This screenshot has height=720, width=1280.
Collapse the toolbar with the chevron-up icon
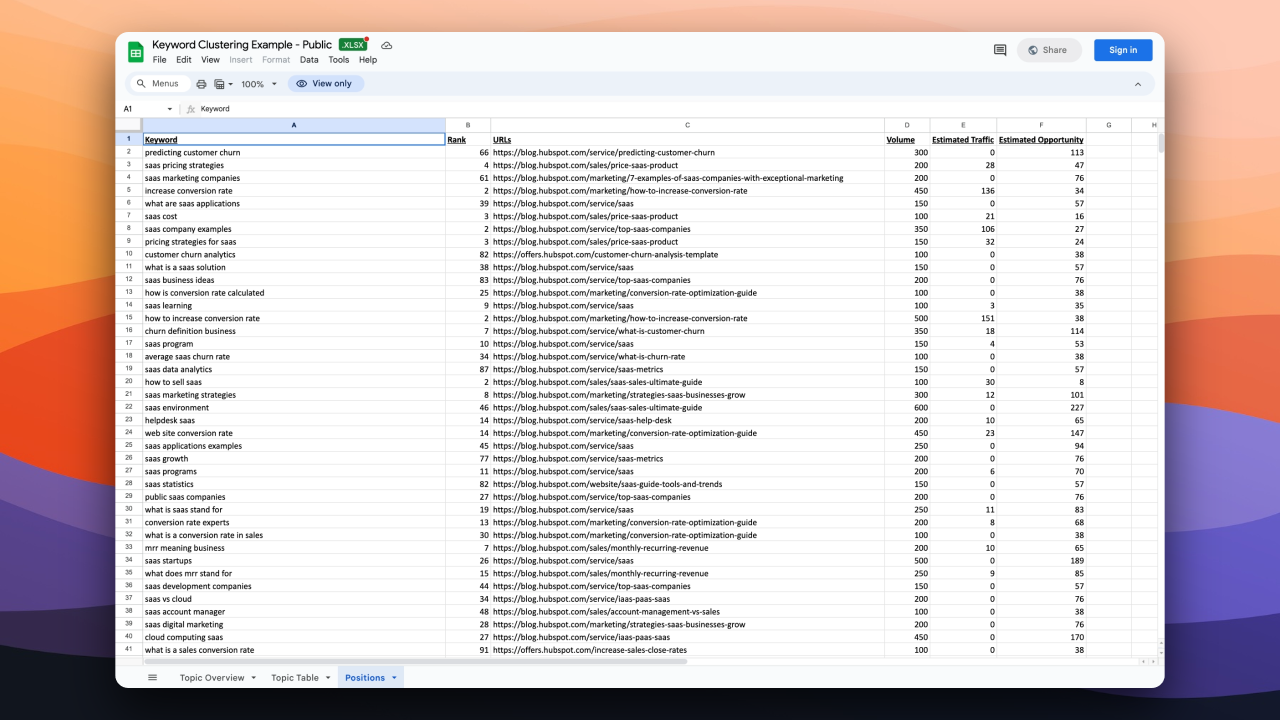1137,84
